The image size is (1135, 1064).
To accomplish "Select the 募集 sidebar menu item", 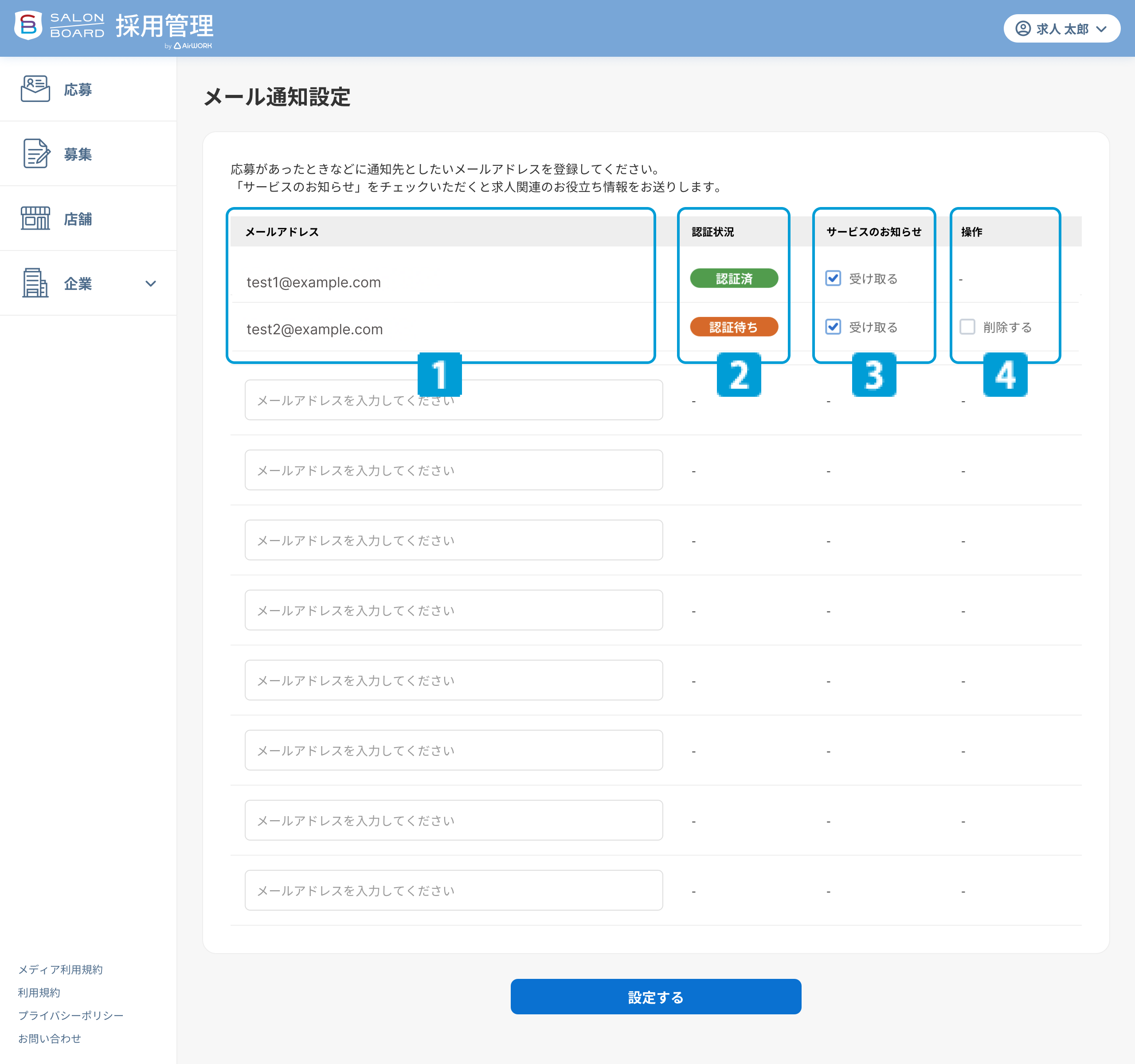I will coord(78,154).
